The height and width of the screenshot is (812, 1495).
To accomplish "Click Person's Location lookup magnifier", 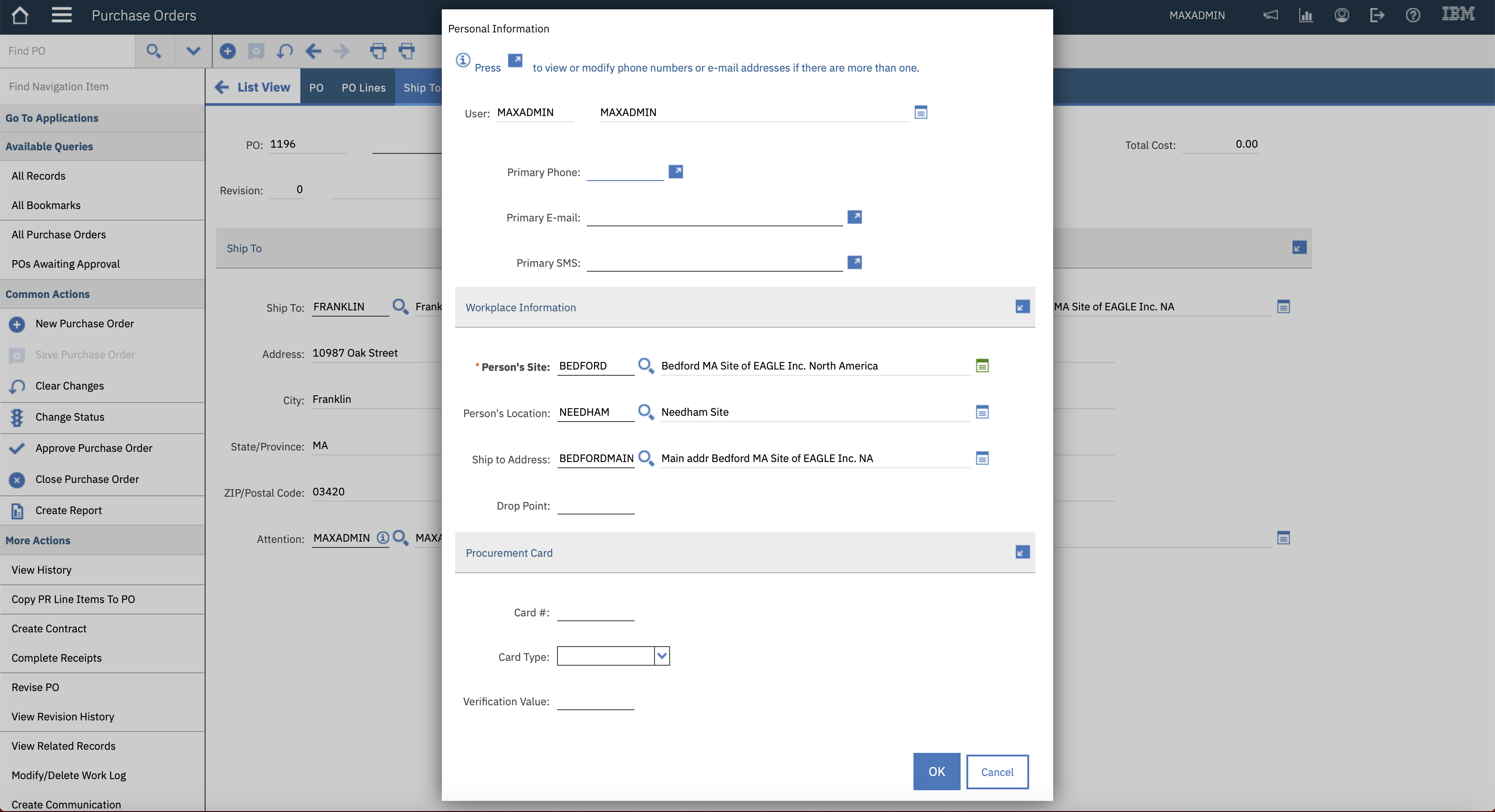I will click(x=645, y=412).
